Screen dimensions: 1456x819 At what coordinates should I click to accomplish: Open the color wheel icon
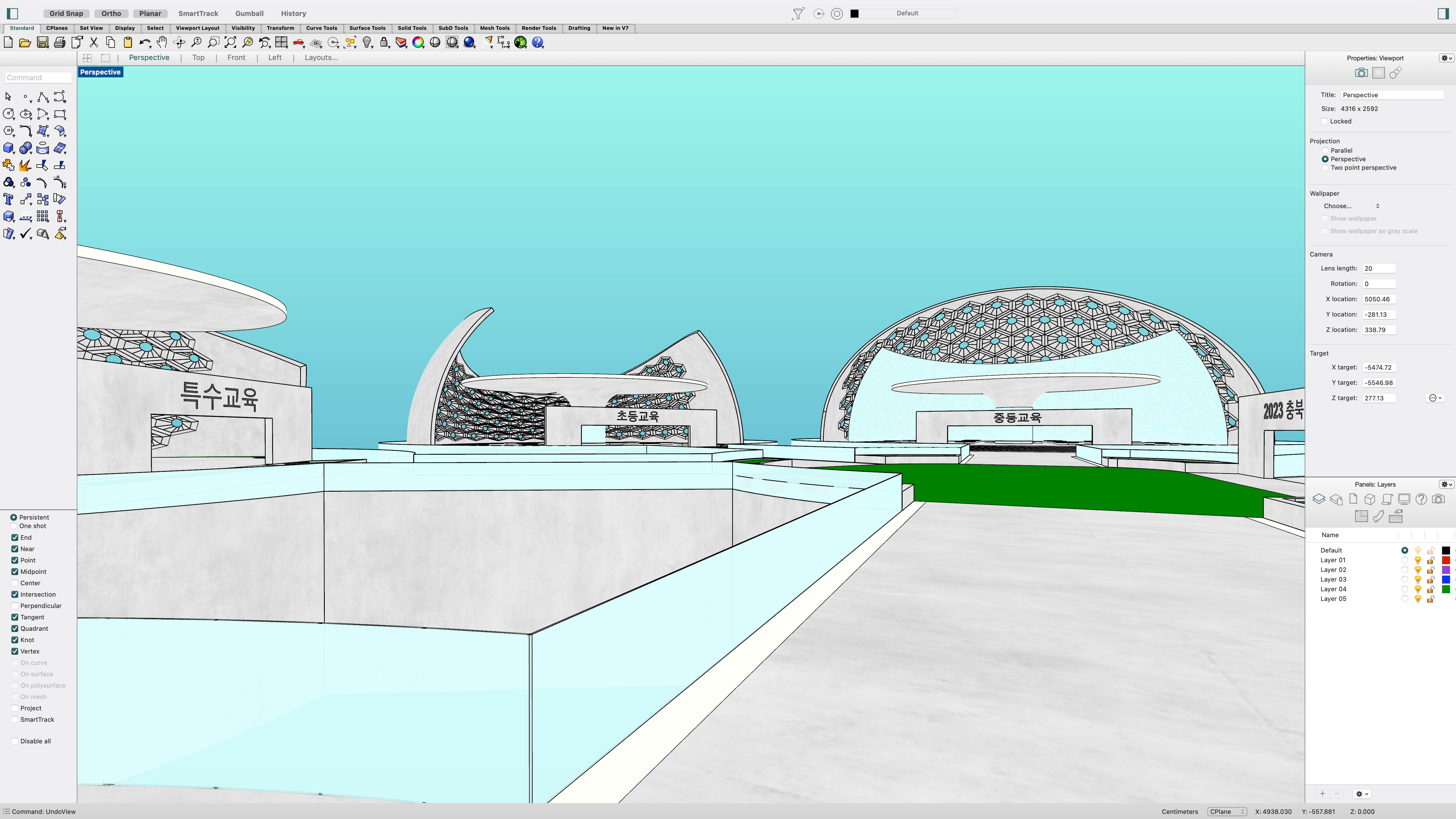click(418, 42)
